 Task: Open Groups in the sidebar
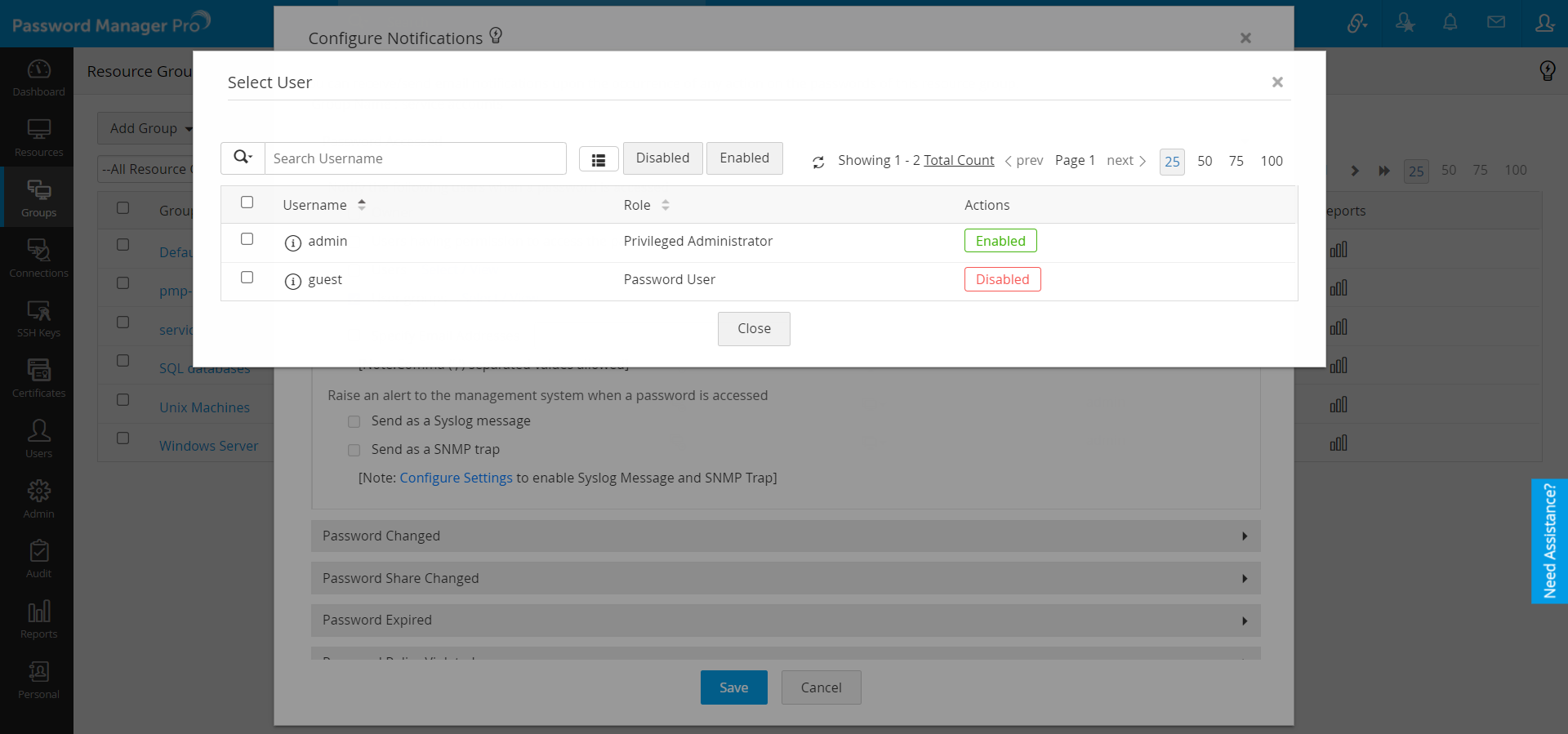[38, 198]
